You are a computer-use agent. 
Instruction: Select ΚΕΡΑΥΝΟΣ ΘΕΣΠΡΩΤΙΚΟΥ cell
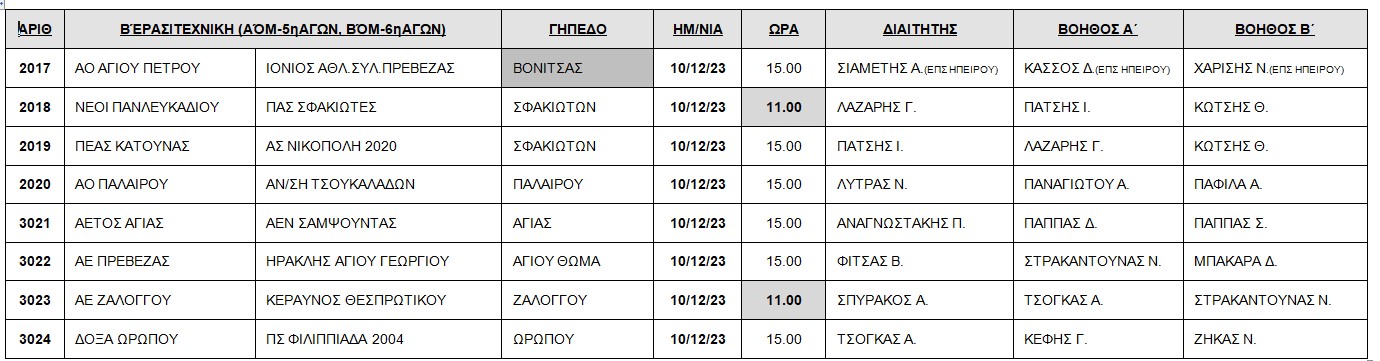(378, 299)
